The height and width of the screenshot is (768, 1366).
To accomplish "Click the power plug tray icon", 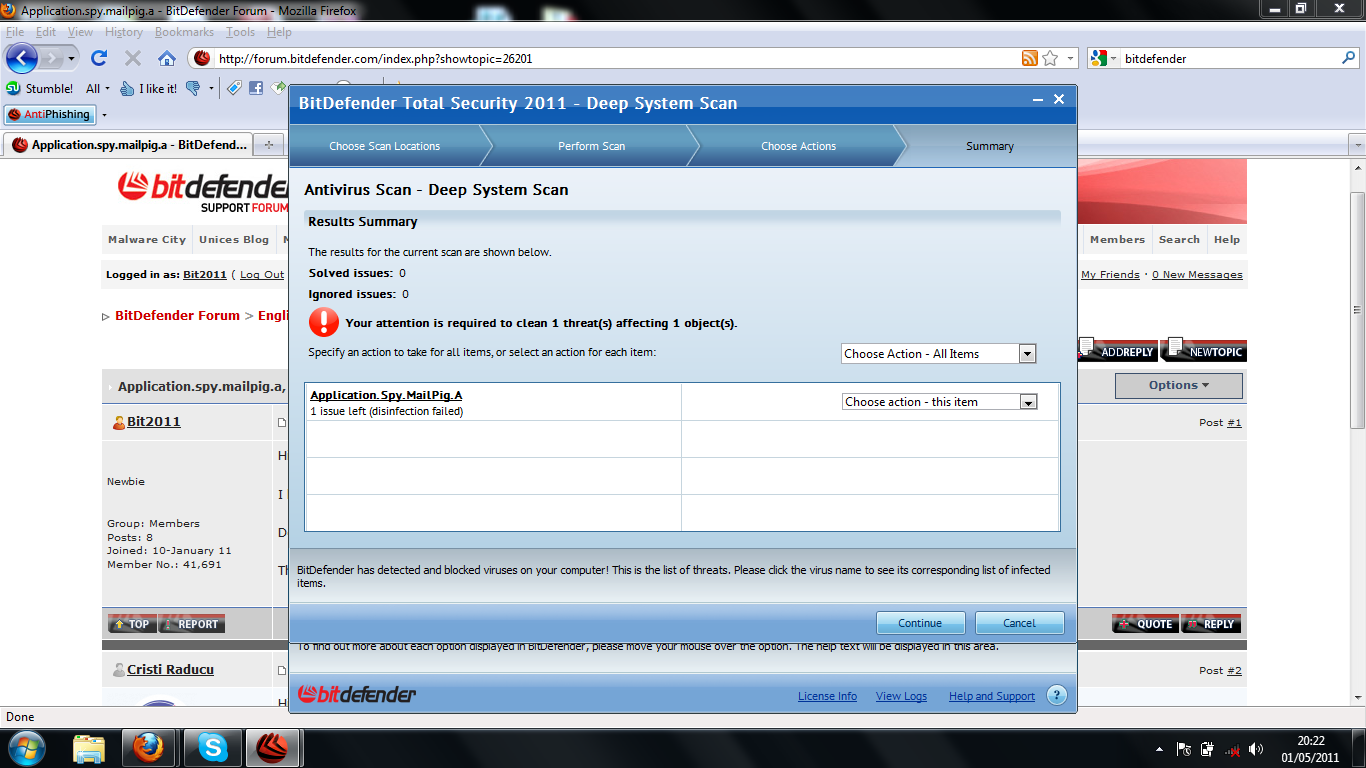I will 1208,748.
